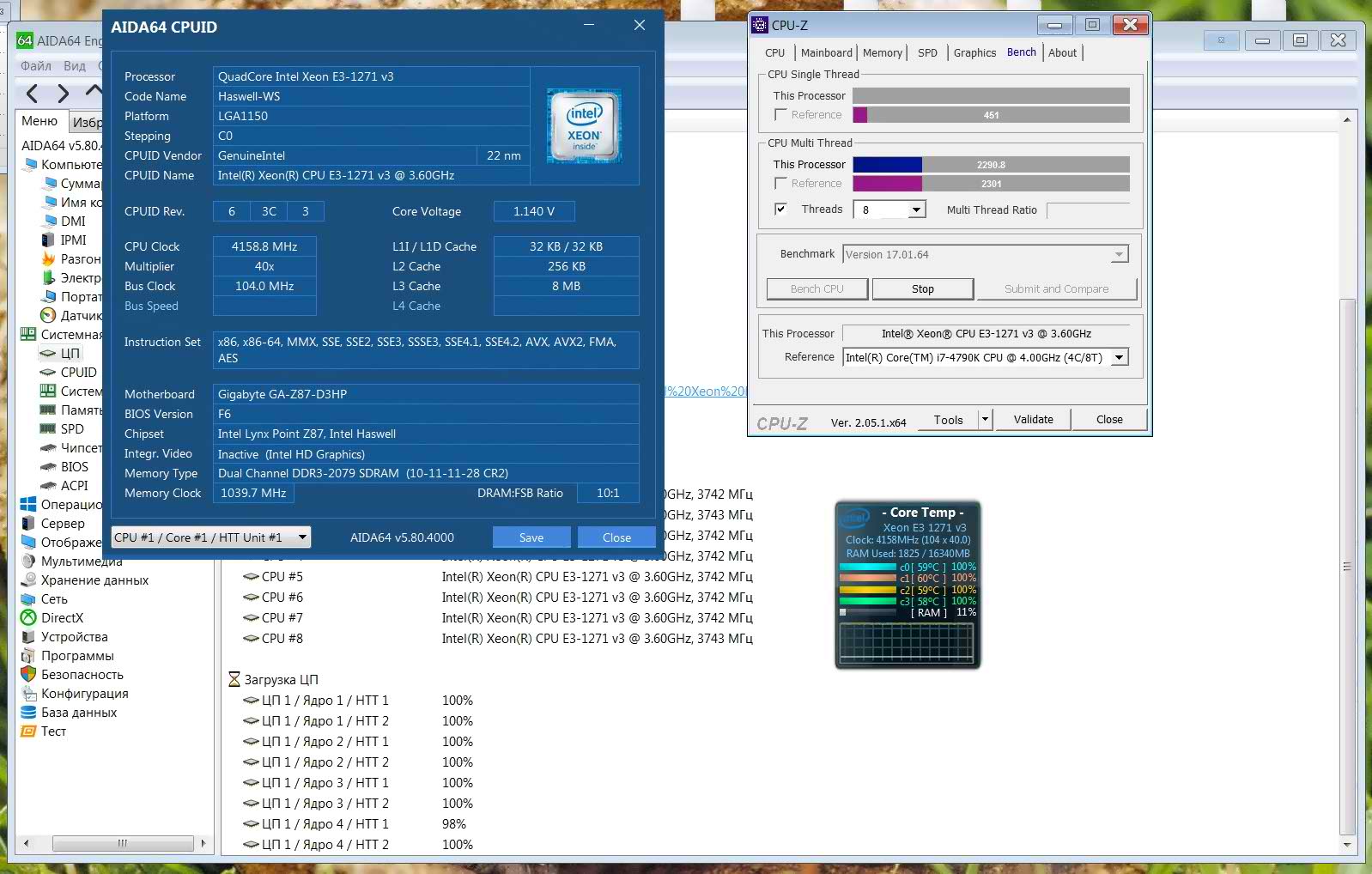1372x874 pixels.
Task: Enable Single Thread Reference checkbox in CPU-Z
Action: [780, 114]
